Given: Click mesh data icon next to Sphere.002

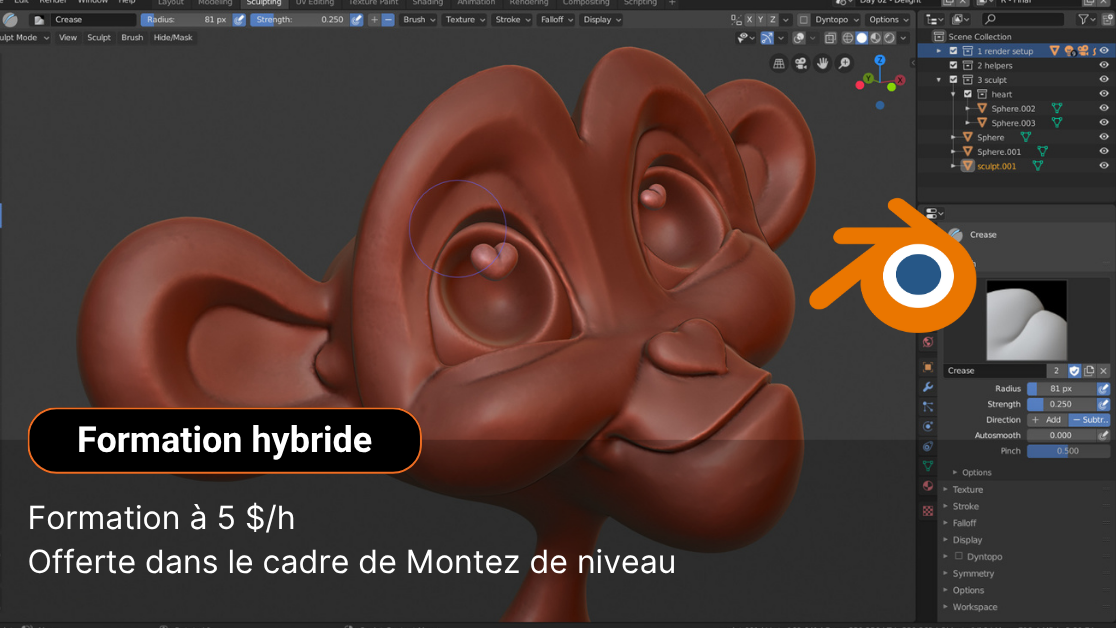Looking at the screenshot, I should 1057,108.
